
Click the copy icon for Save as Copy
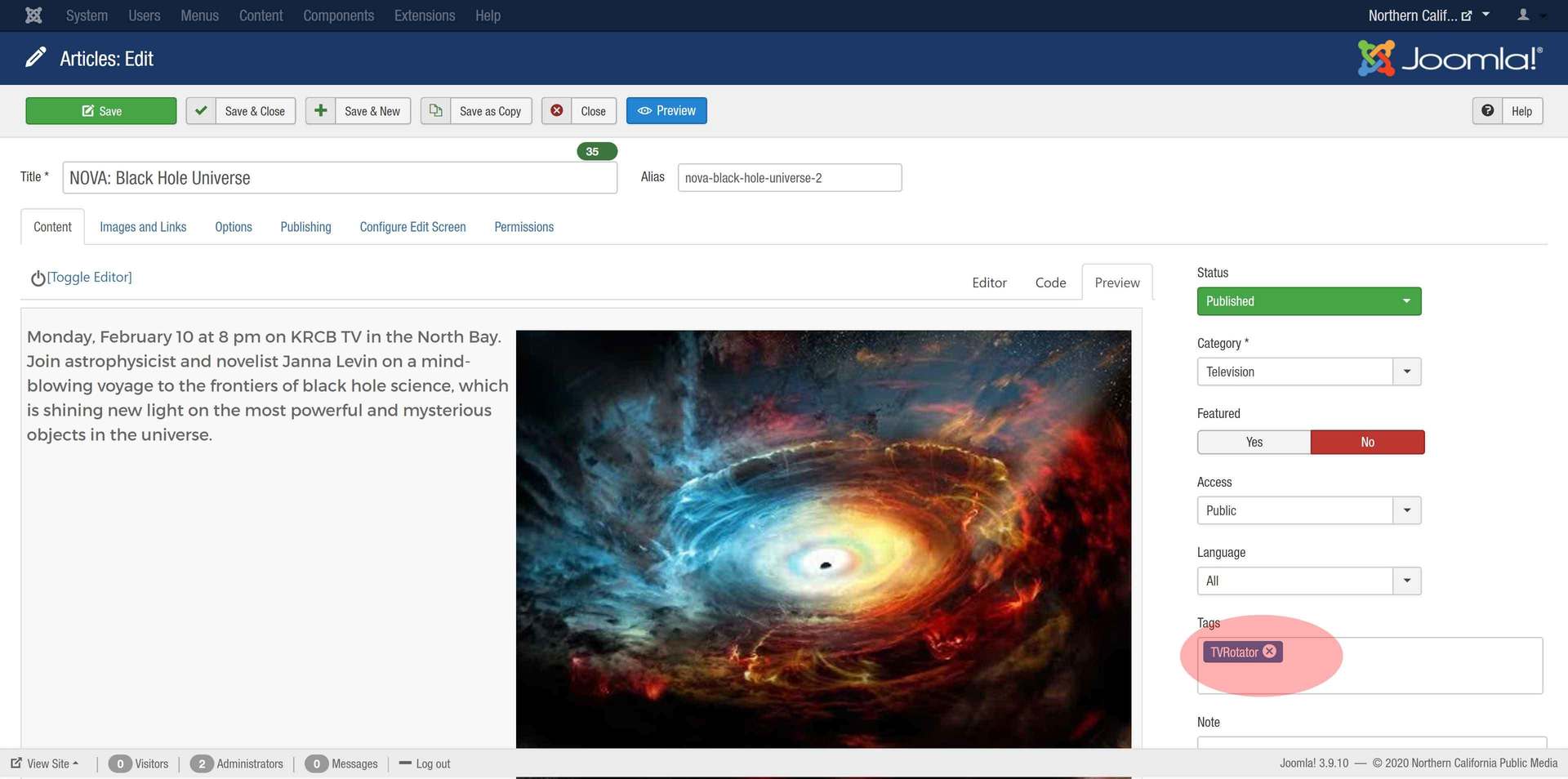(436, 111)
